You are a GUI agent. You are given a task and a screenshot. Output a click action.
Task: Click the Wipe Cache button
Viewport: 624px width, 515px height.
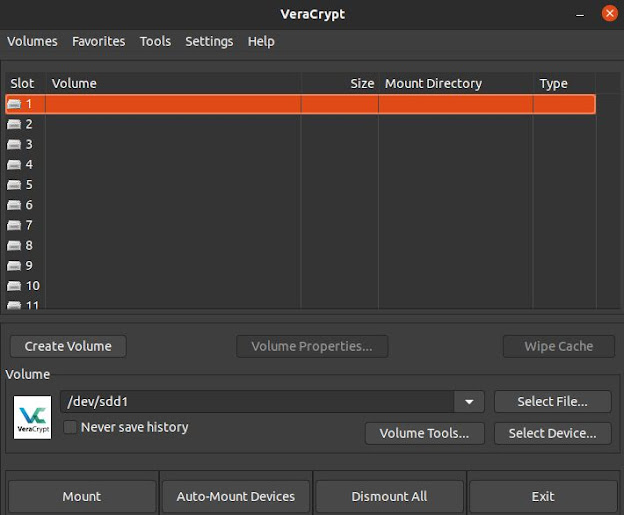(x=559, y=346)
